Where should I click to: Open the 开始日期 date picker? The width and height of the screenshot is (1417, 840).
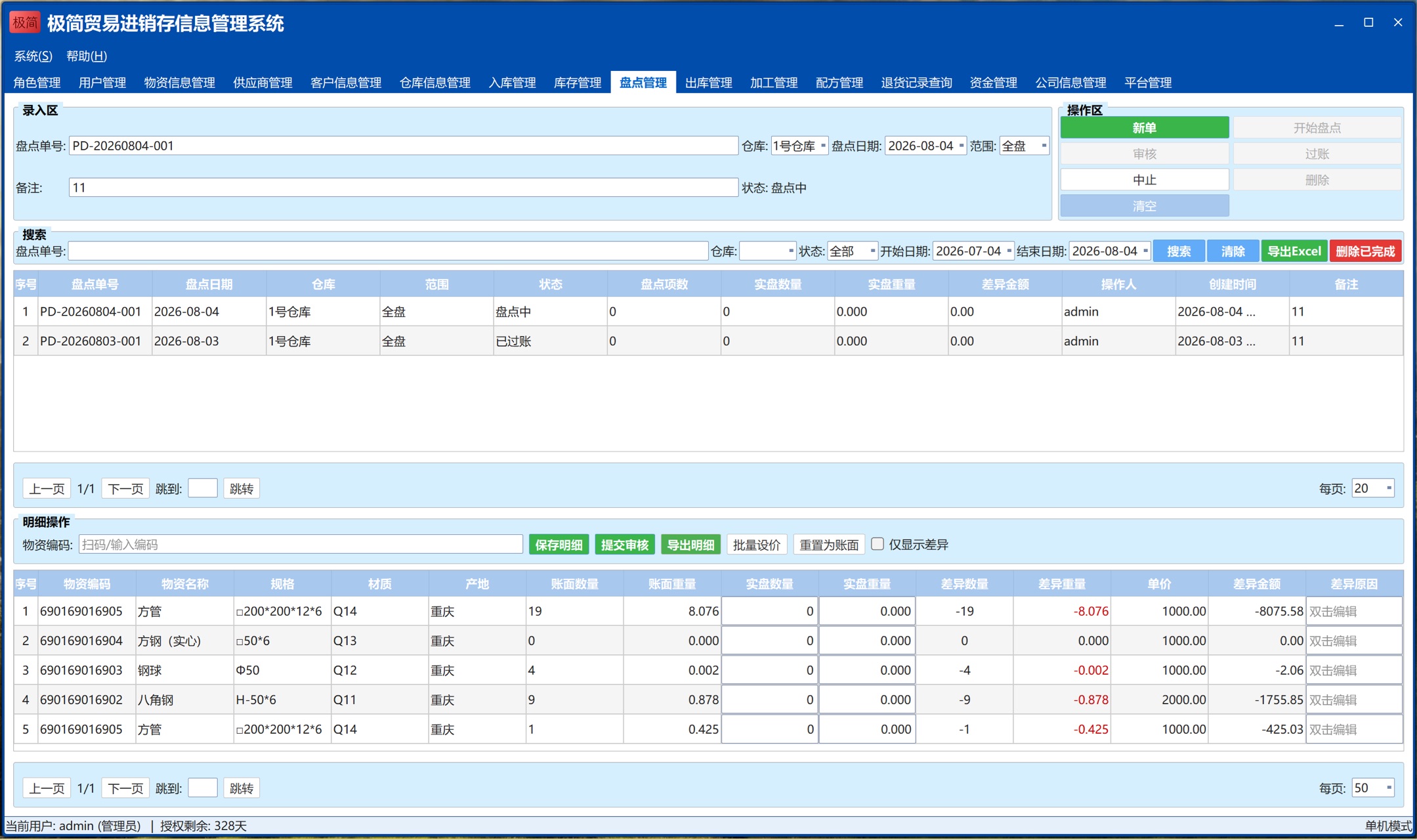pyautogui.click(x=973, y=251)
